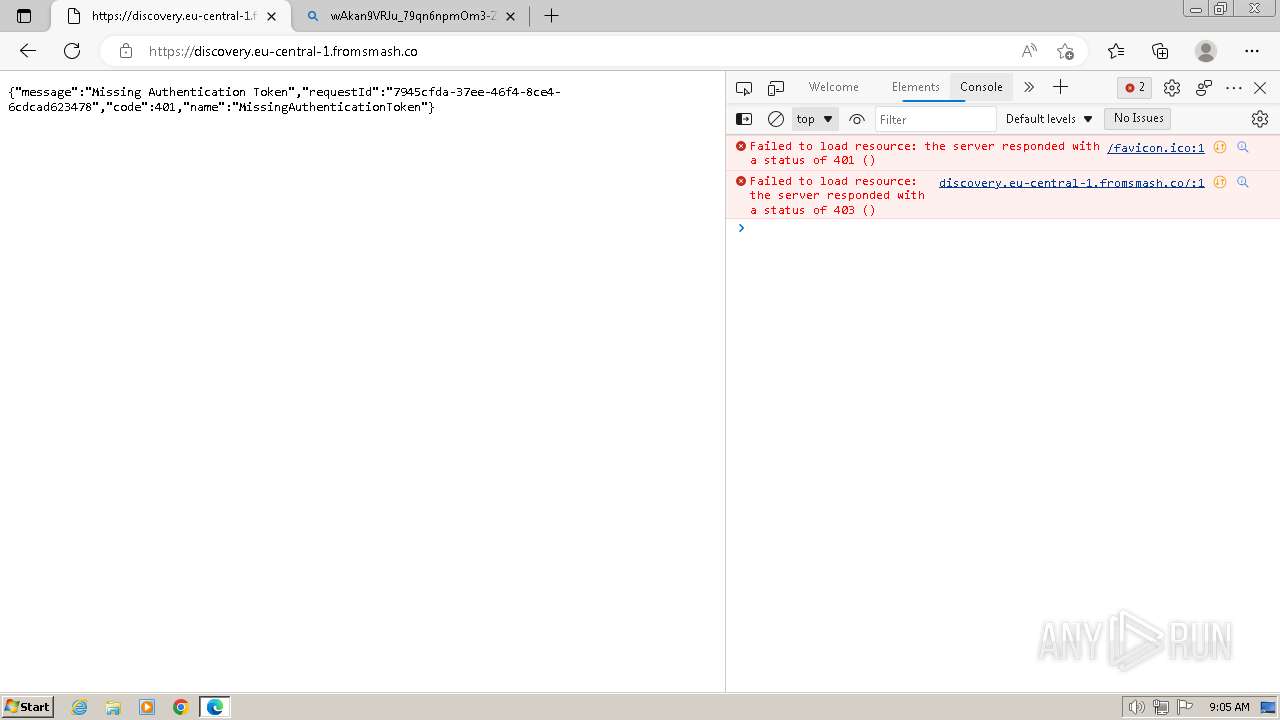Show more DevTools tabs chevron

click(1029, 87)
